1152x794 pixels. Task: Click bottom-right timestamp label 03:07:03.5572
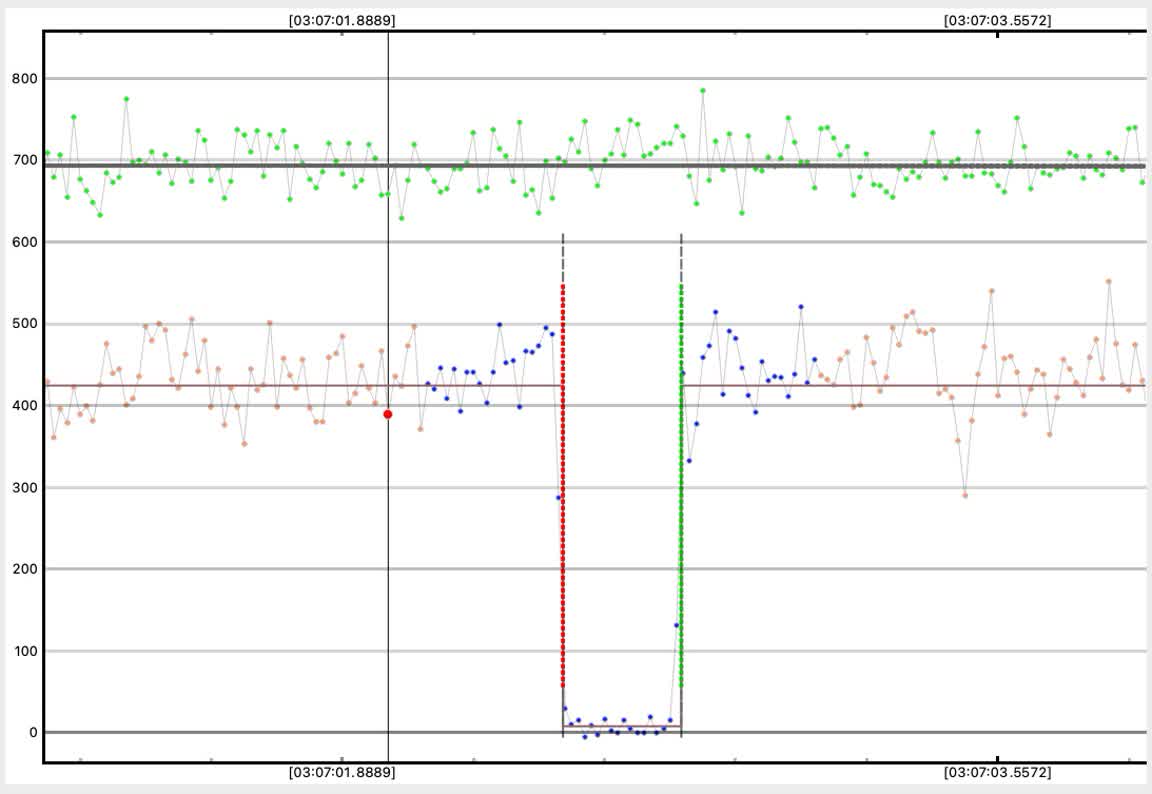tap(997, 773)
